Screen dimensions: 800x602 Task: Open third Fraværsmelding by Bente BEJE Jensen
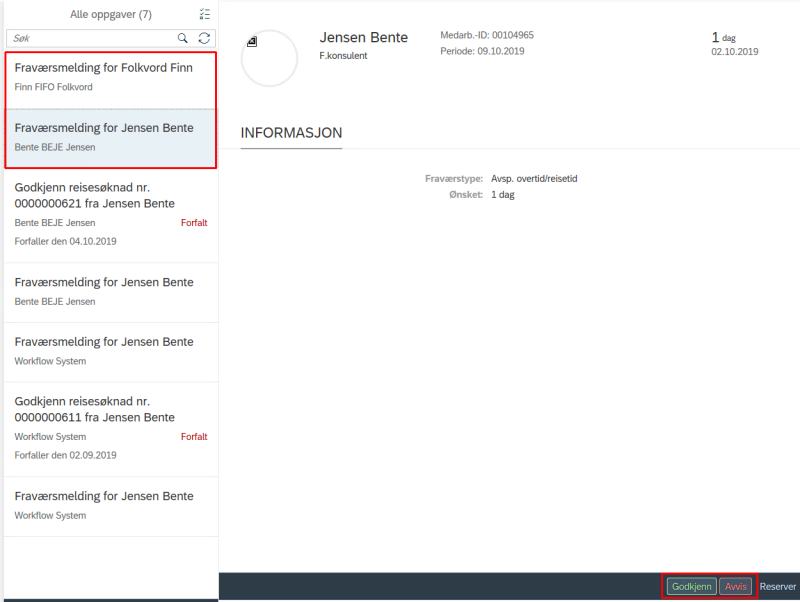111,293
